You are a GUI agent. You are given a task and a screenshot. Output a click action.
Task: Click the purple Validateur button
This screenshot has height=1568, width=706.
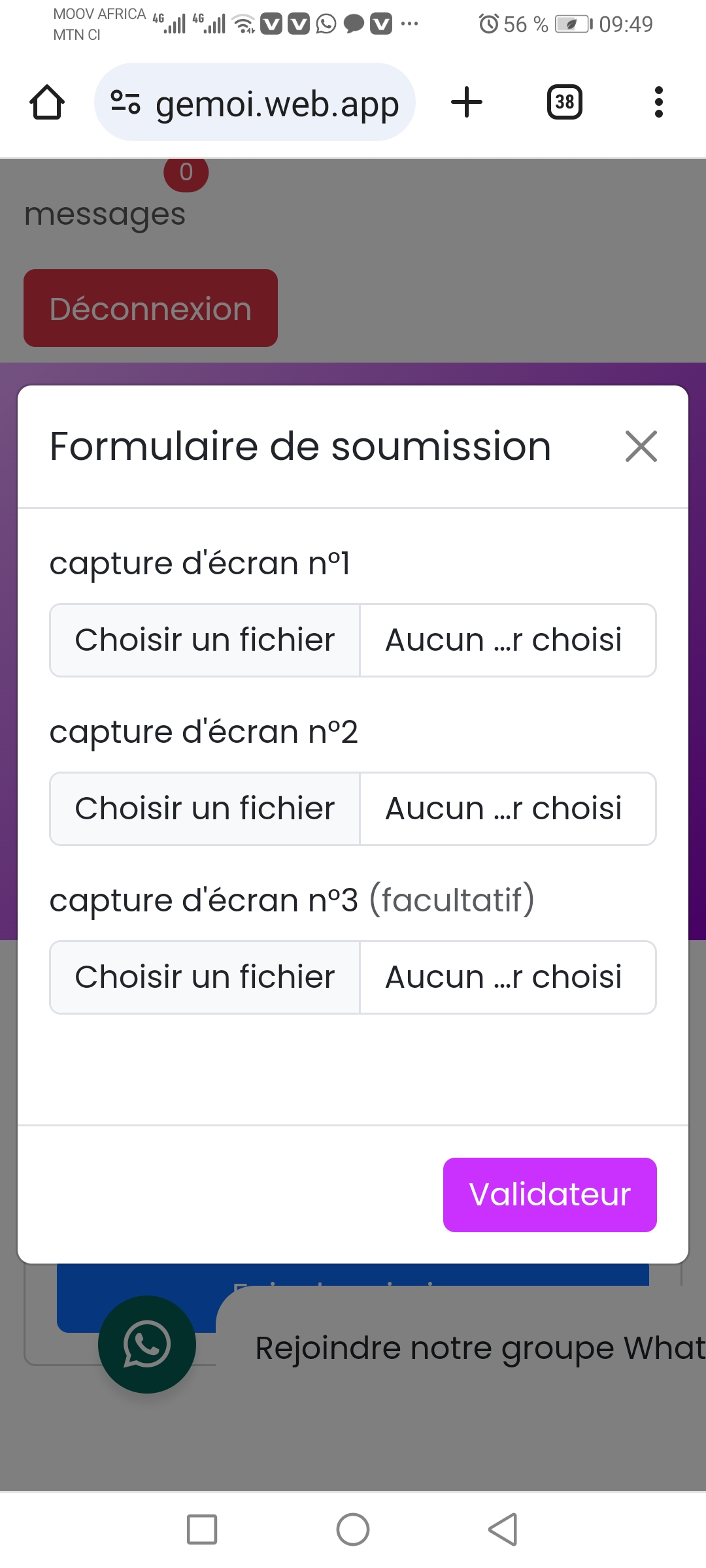tap(550, 1195)
